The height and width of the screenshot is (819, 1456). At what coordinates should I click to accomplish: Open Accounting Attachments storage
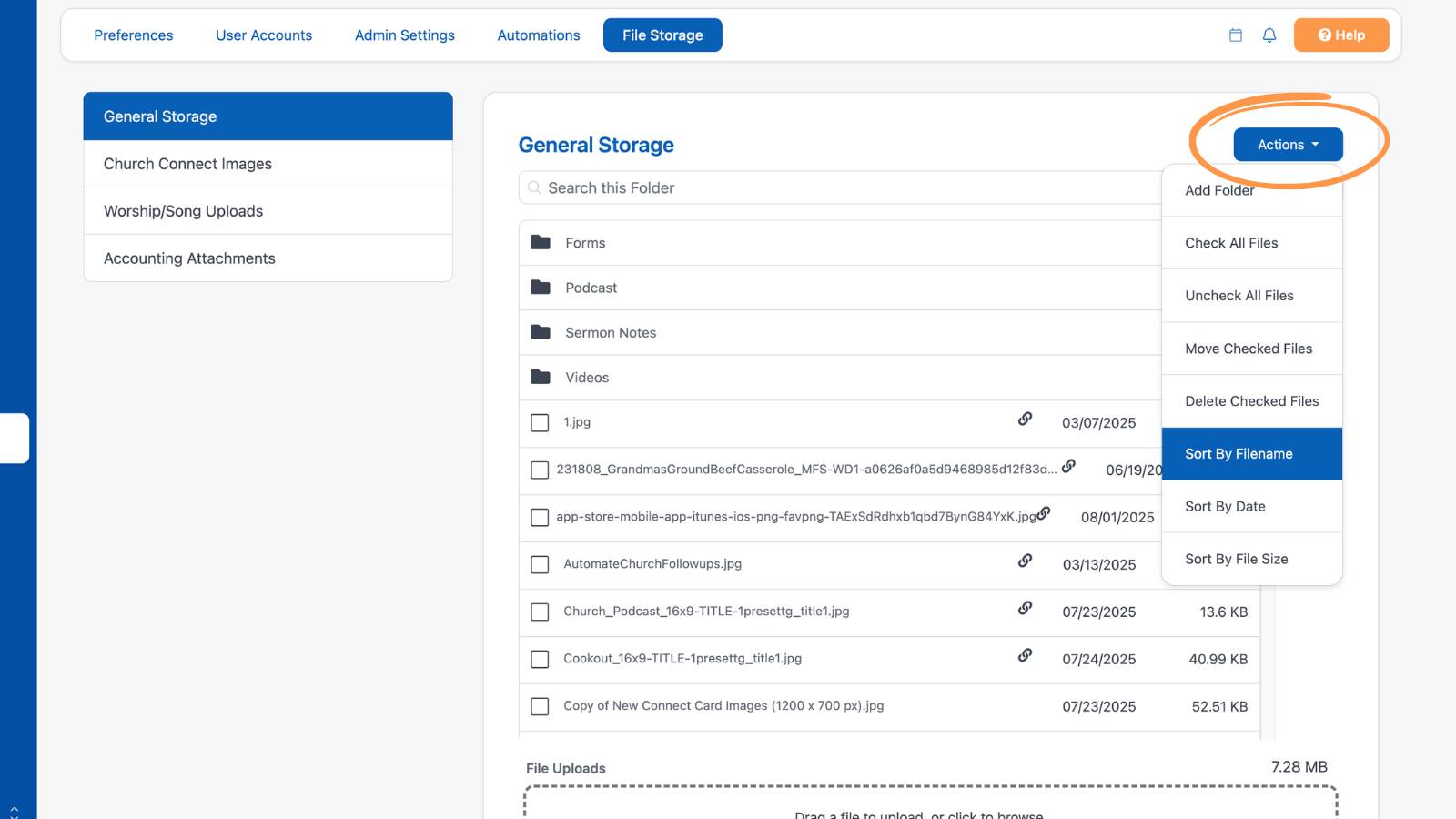tap(268, 258)
